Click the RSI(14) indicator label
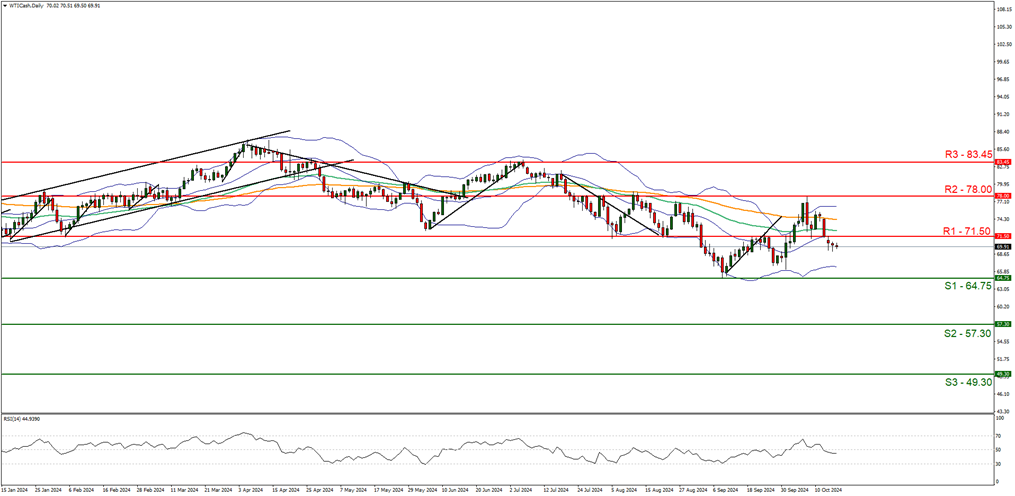The height and width of the screenshot is (496, 1015). [16, 418]
